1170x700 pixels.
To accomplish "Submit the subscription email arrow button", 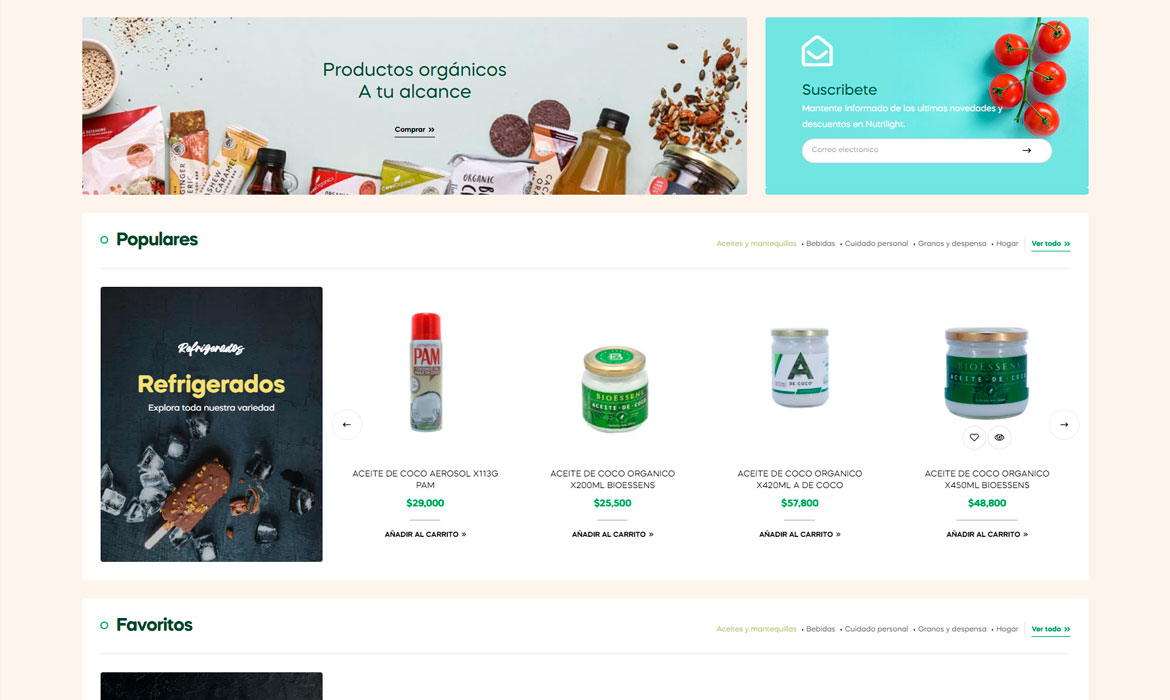I will [x=1027, y=150].
